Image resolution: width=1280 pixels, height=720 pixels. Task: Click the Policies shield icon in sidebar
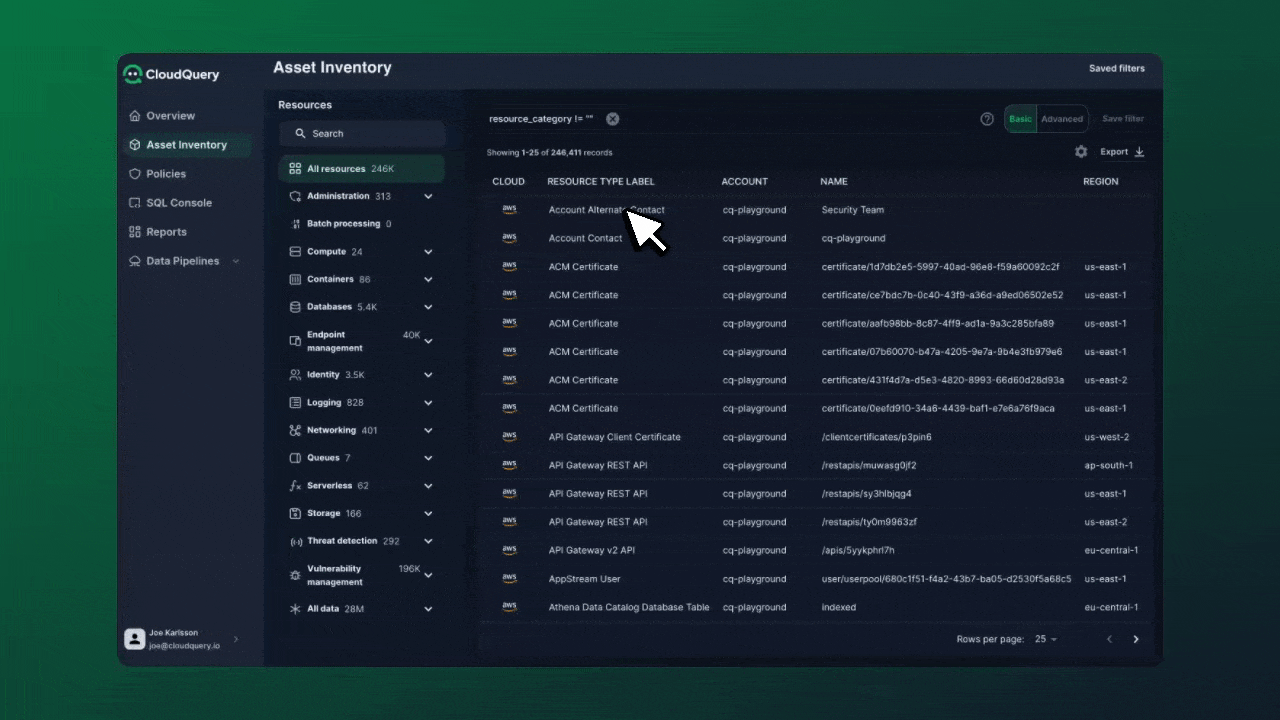click(x=135, y=174)
